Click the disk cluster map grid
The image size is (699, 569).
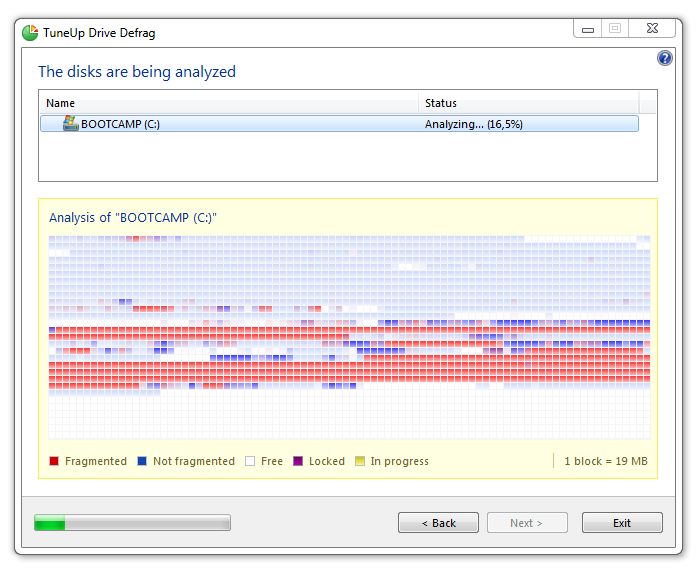350,337
